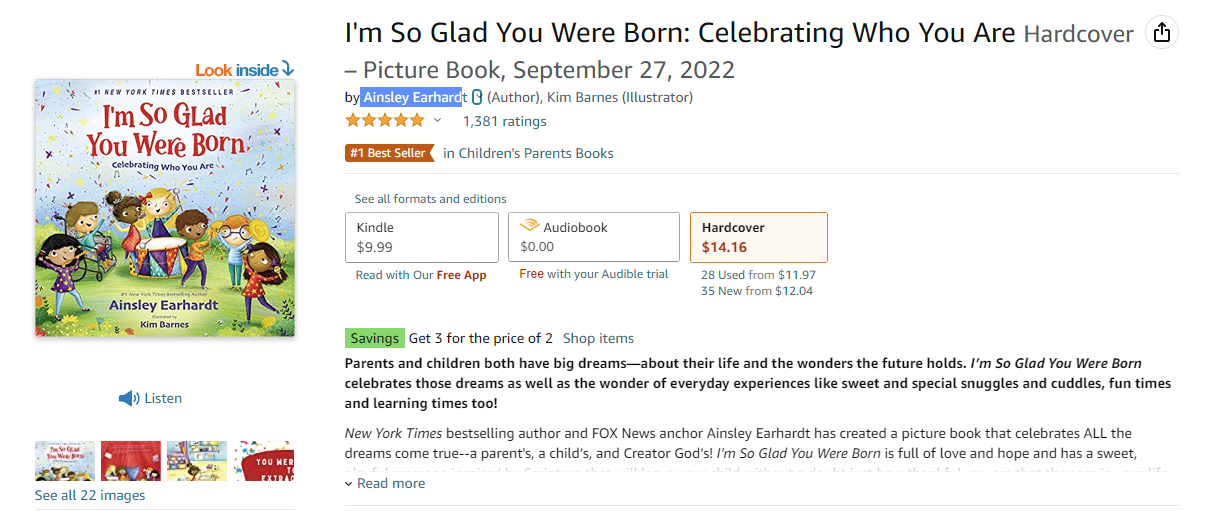This screenshot has height=511, width=1220.
Task: Click the orange star rating icons
Action: tap(385, 121)
